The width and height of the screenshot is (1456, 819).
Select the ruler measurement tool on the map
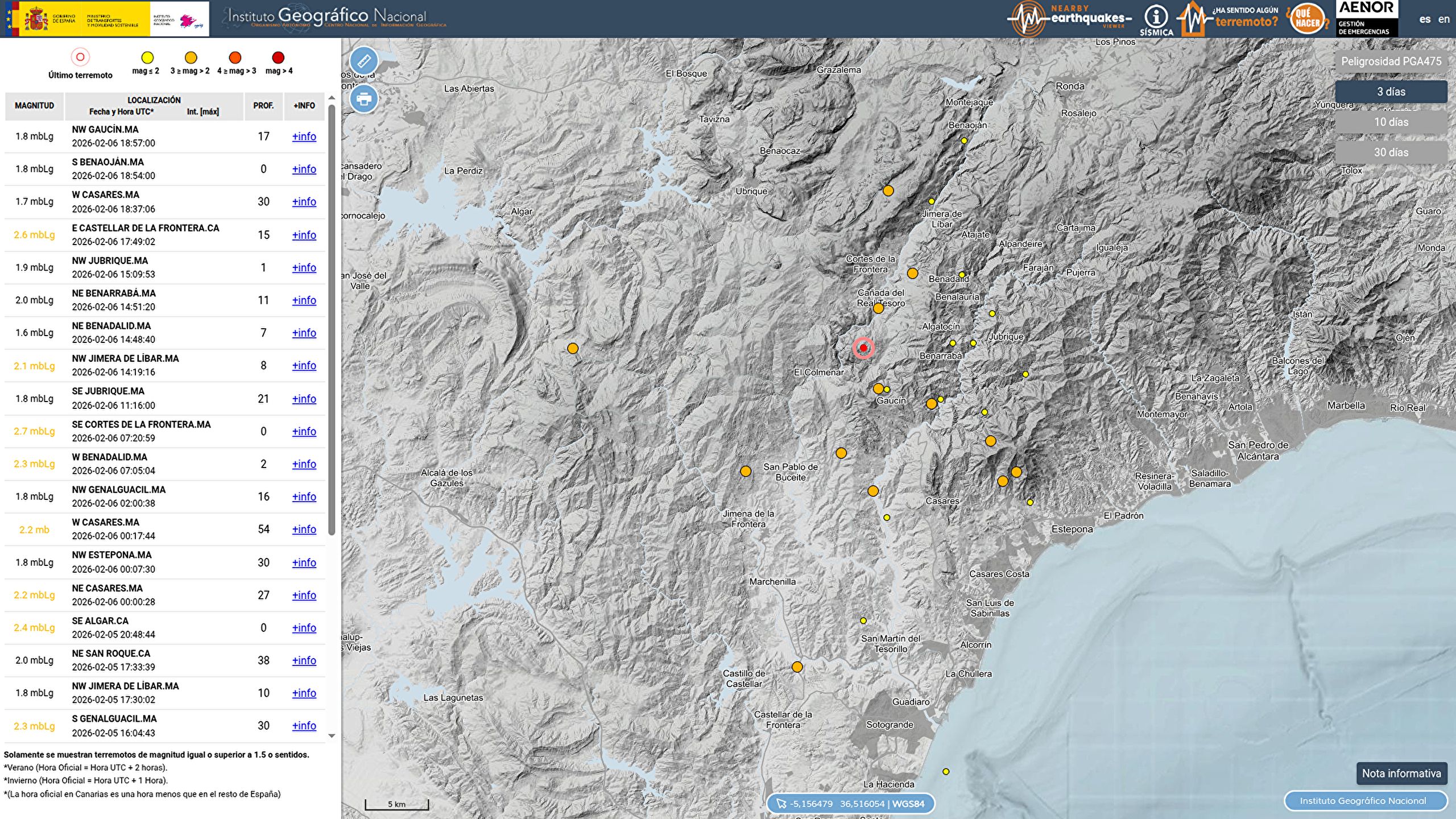[x=363, y=60]
